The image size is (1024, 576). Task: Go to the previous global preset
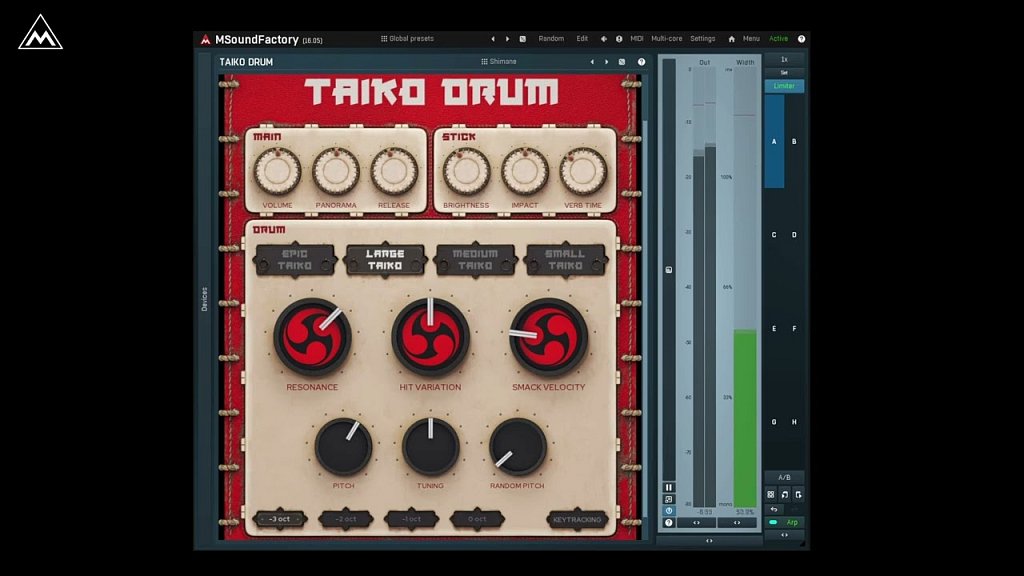492,39
